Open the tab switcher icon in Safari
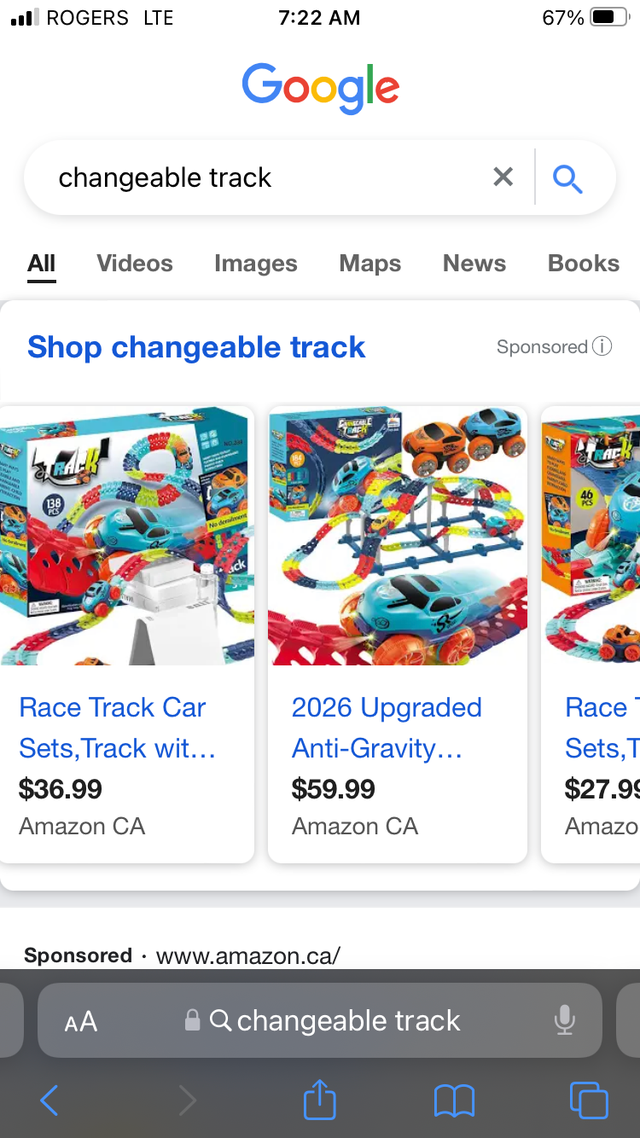 click(589, 1100)
